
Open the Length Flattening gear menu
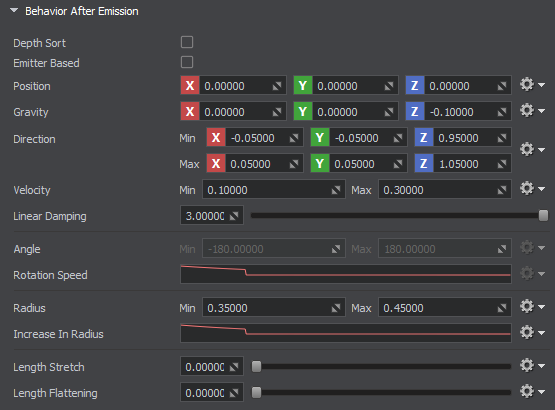(x=532, y=392)
